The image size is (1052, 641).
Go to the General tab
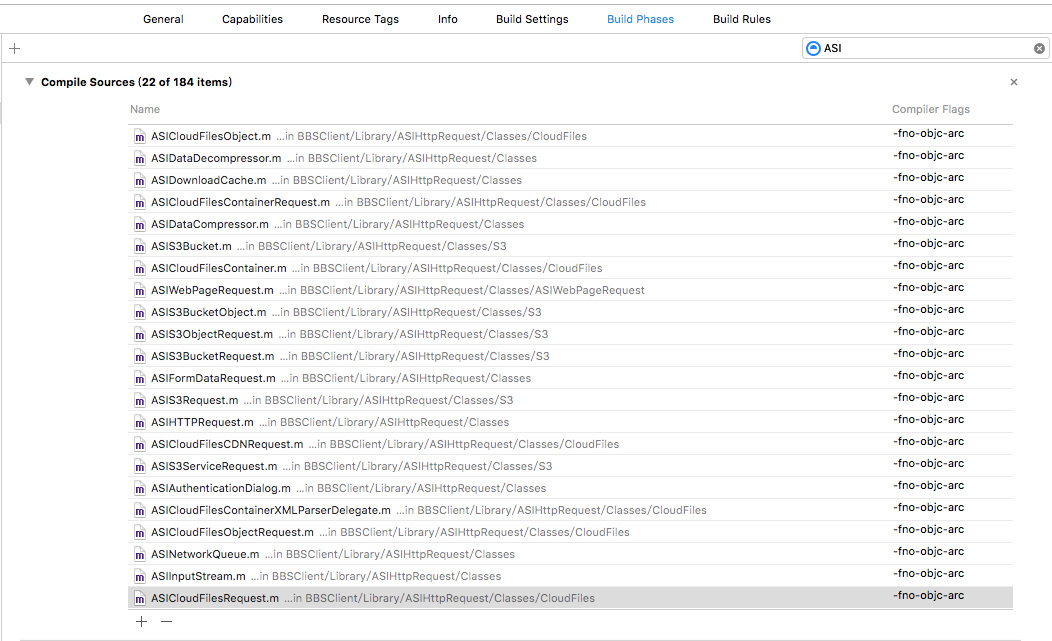[163, 19]
